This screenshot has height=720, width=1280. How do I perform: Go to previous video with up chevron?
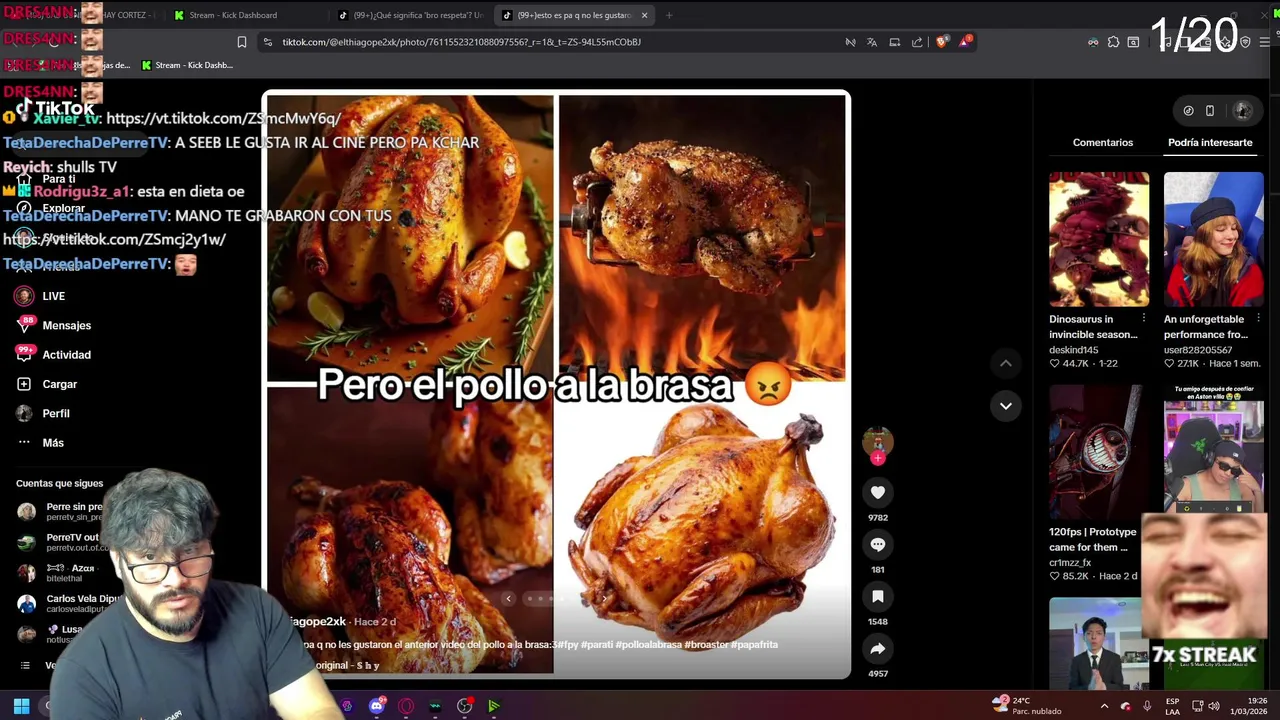pos(1005,363)
